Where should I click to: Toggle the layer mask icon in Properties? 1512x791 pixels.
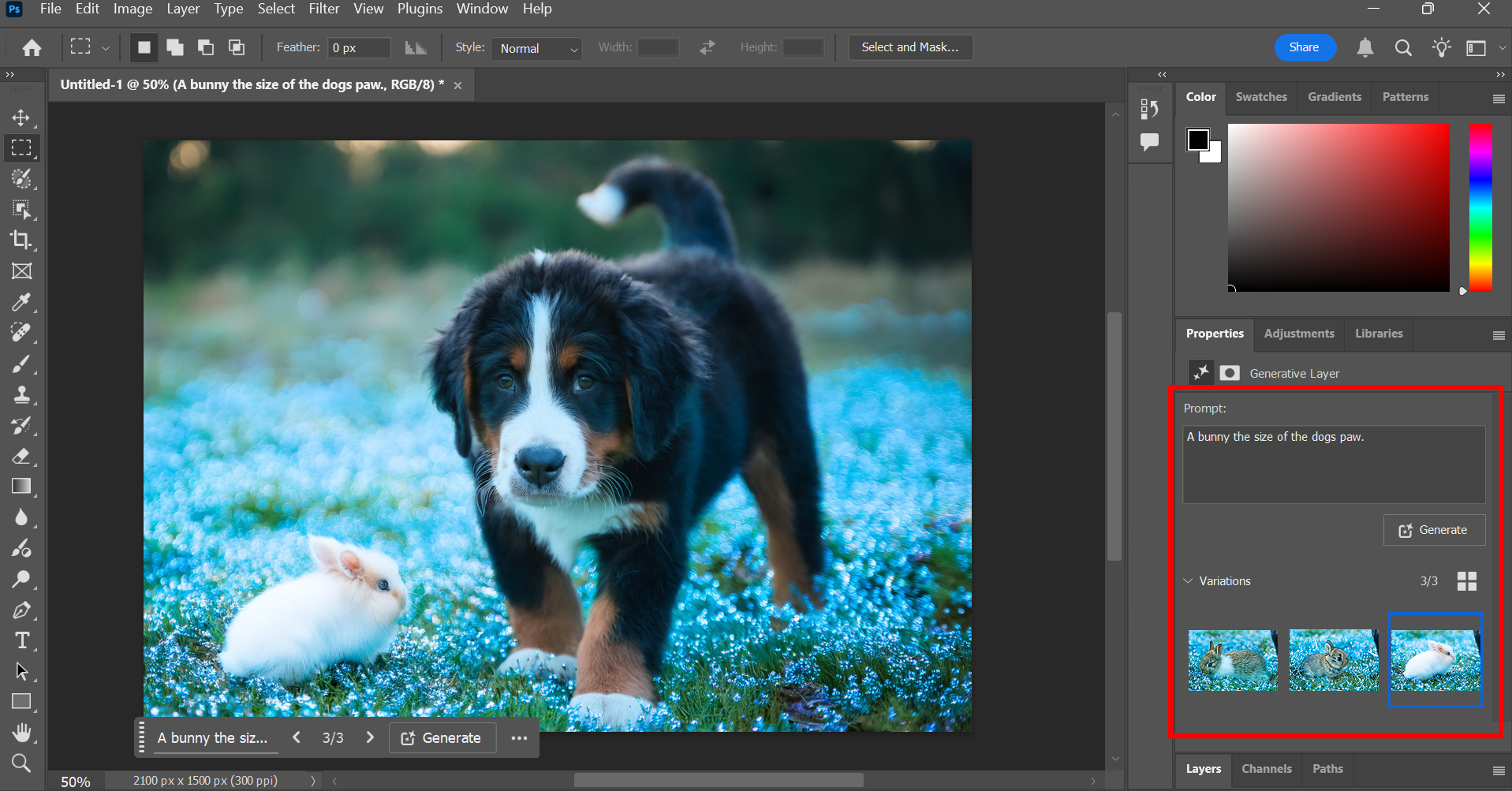point(1229,373)
